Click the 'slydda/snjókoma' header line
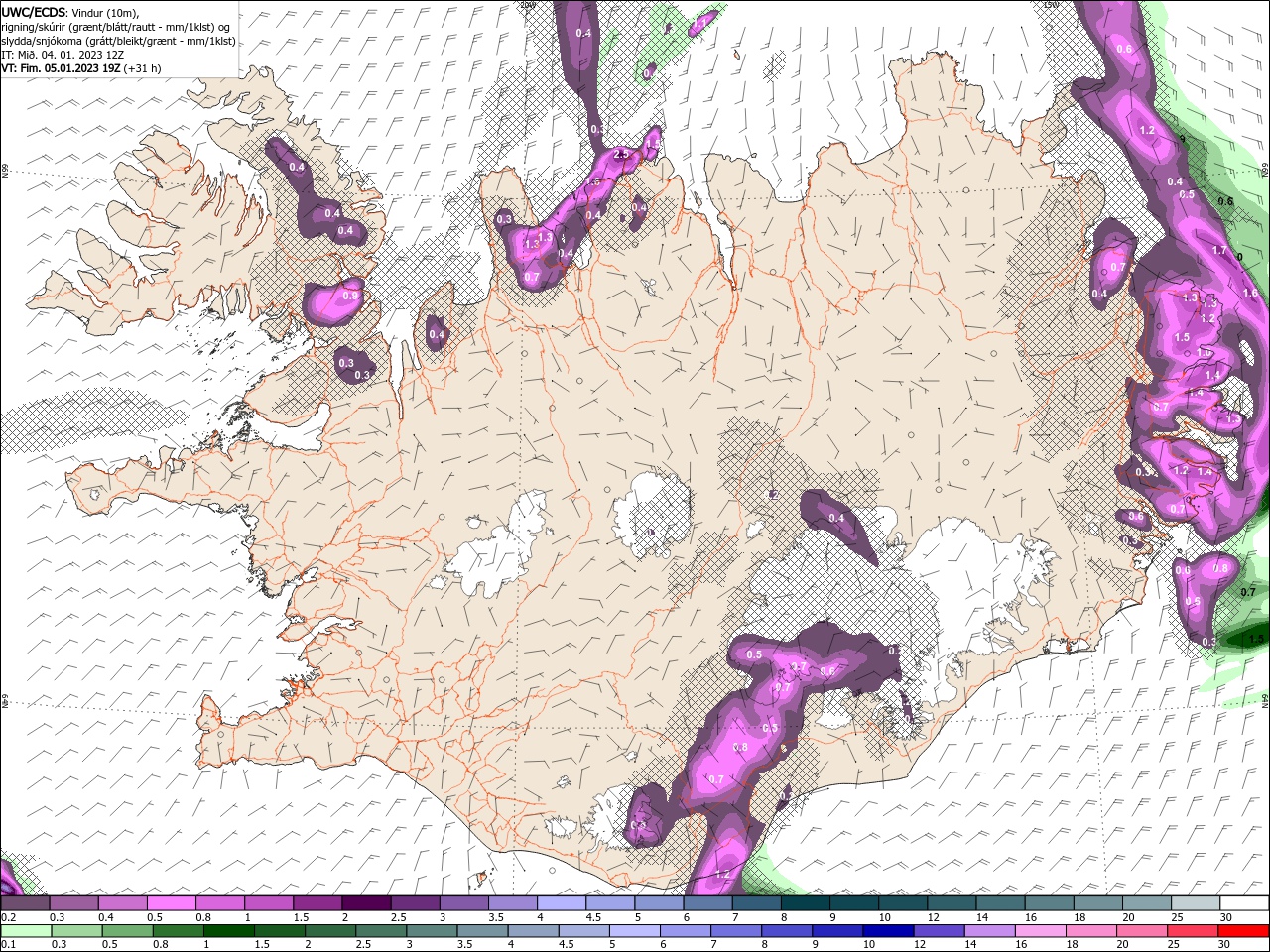The image size is (1270, 952). pos(119,41)
